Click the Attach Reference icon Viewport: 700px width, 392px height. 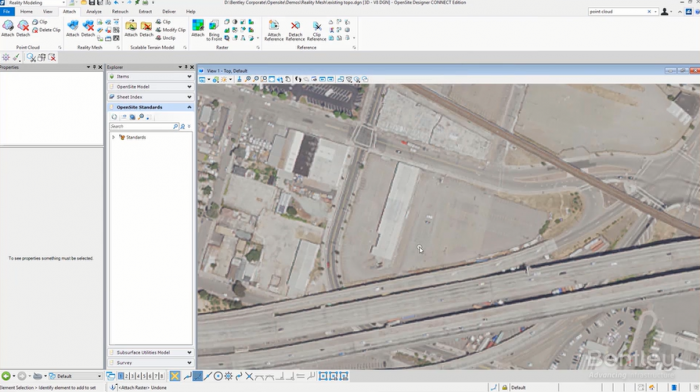(x=274, y=31)
